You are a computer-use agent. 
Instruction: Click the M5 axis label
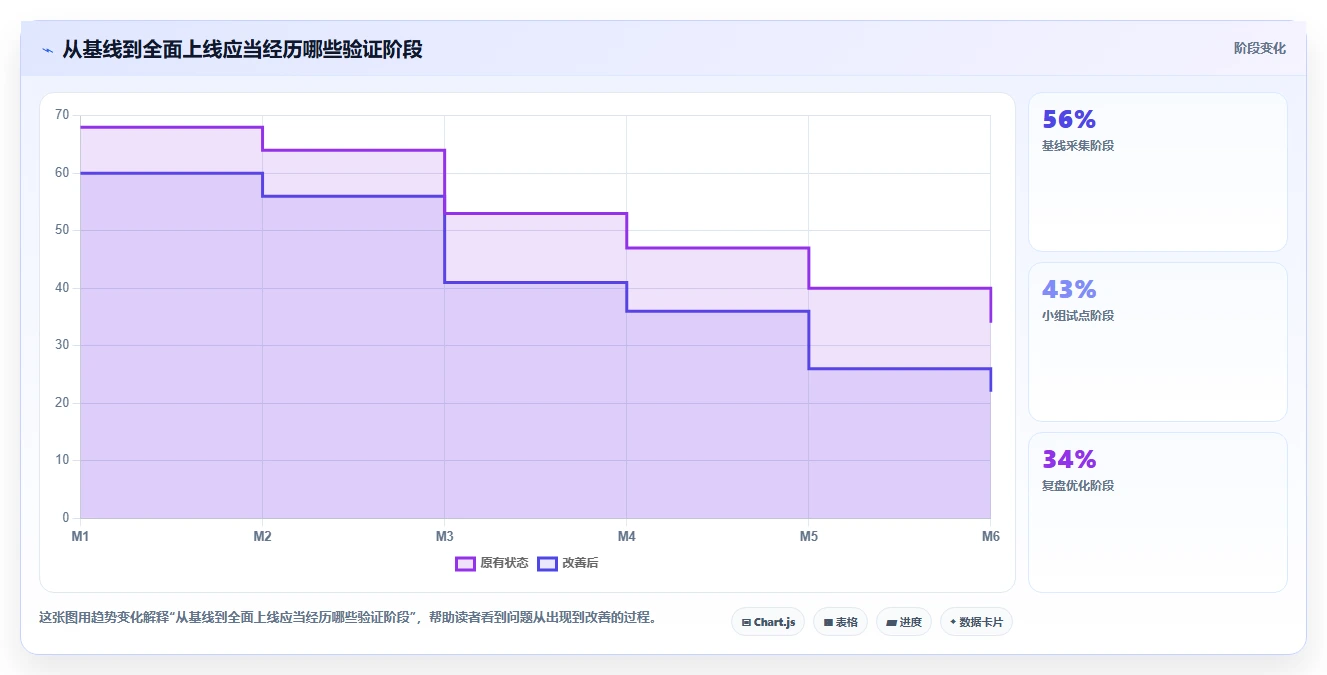[x=808, y=537]
